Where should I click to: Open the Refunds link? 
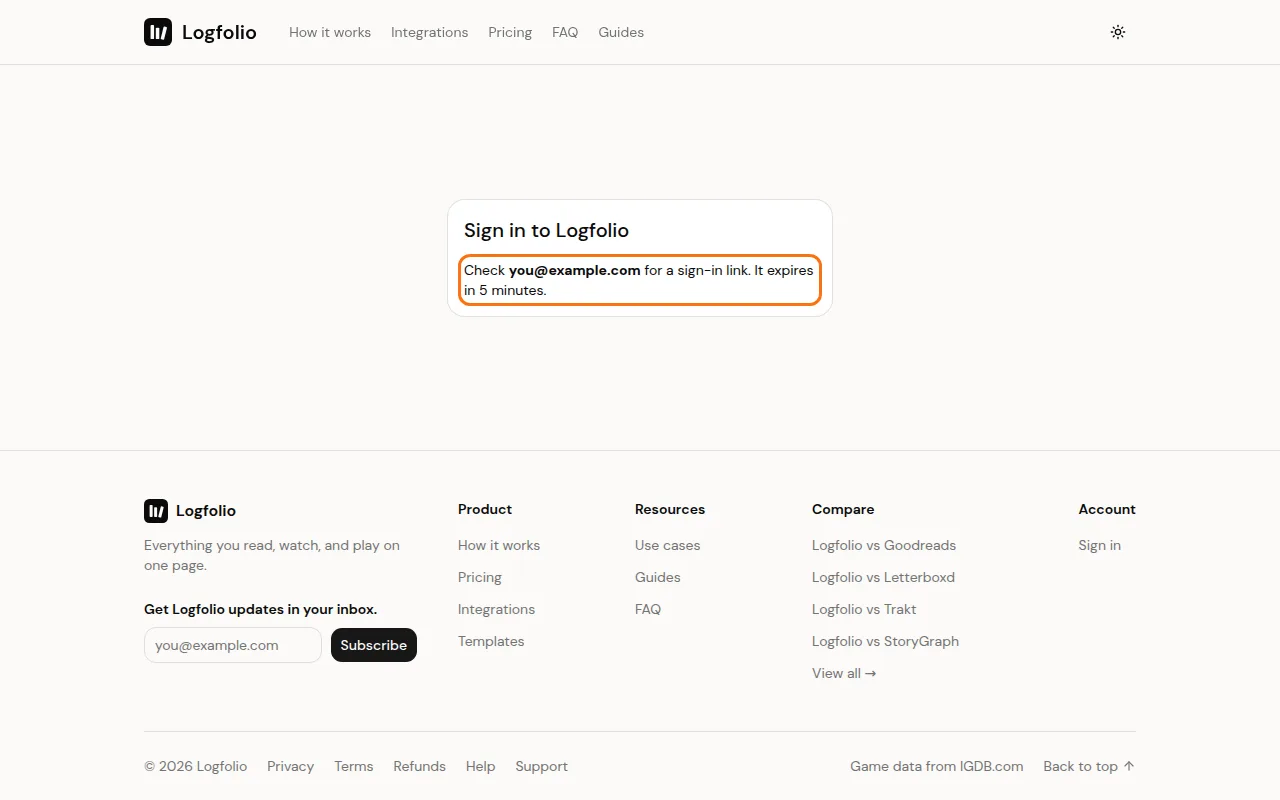tap(419, 766)
